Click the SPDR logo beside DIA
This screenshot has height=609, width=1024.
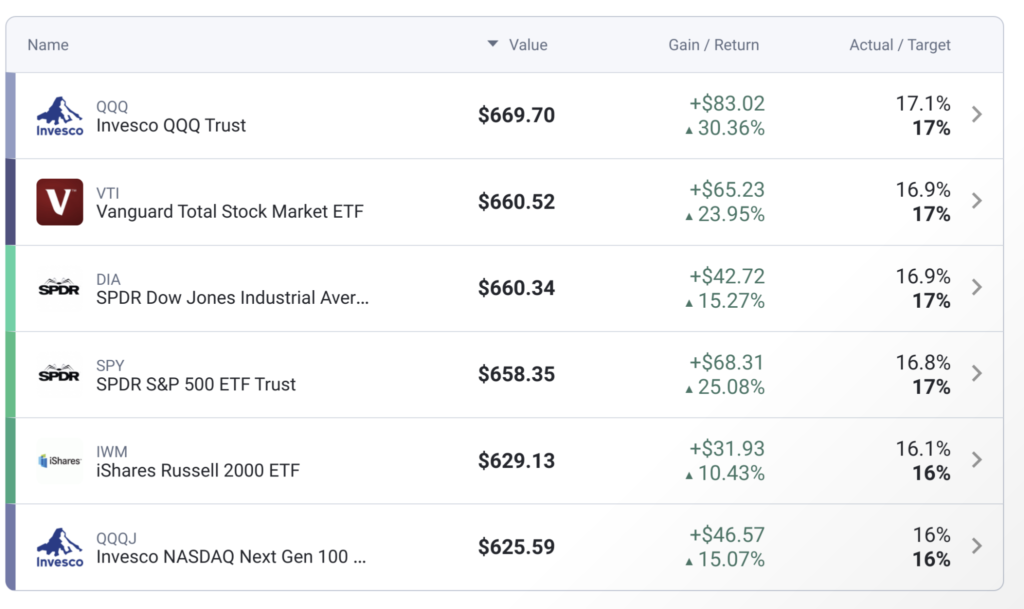click(60, 288)
